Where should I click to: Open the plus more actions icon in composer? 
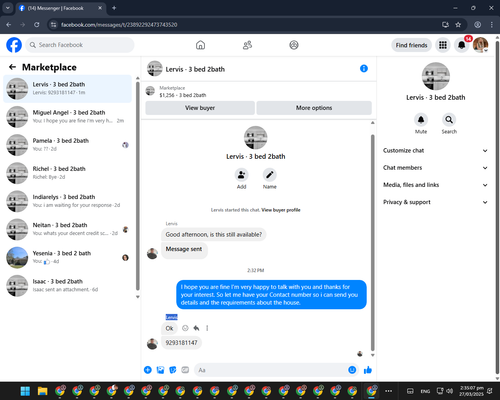click(x=148, y=370)
